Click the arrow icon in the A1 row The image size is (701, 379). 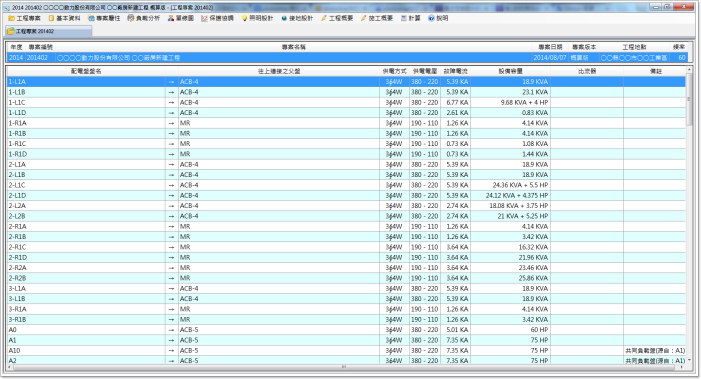(171, 340)
